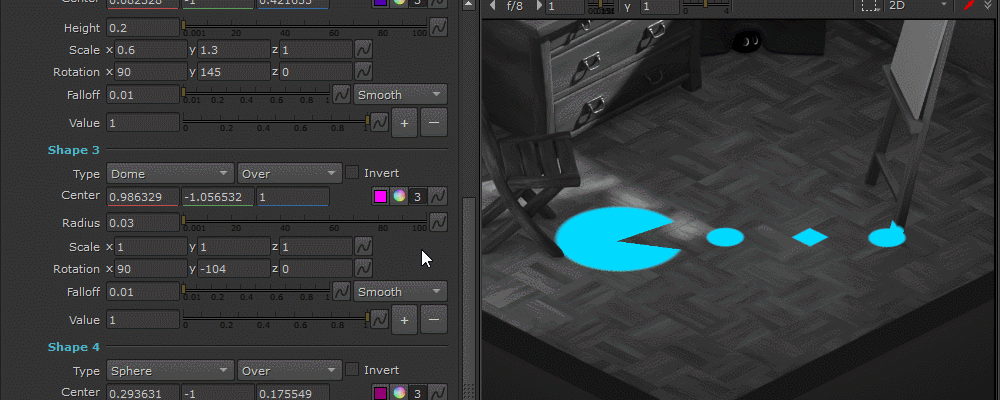
Task: Open animation menu for Shape 3 Falloff
Action: click(342, 292)
